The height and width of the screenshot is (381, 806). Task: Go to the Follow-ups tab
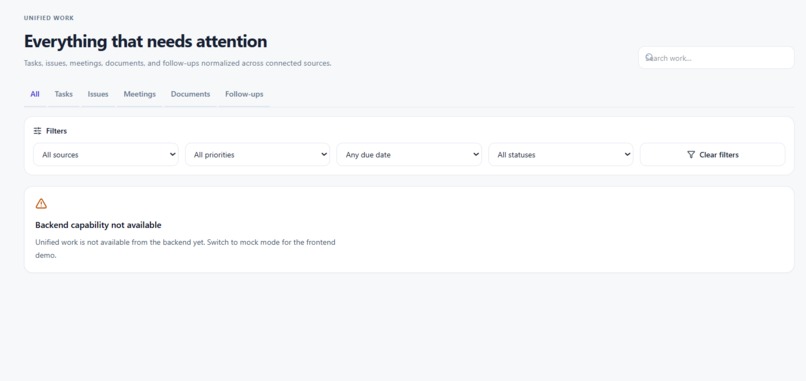(244, 95)
